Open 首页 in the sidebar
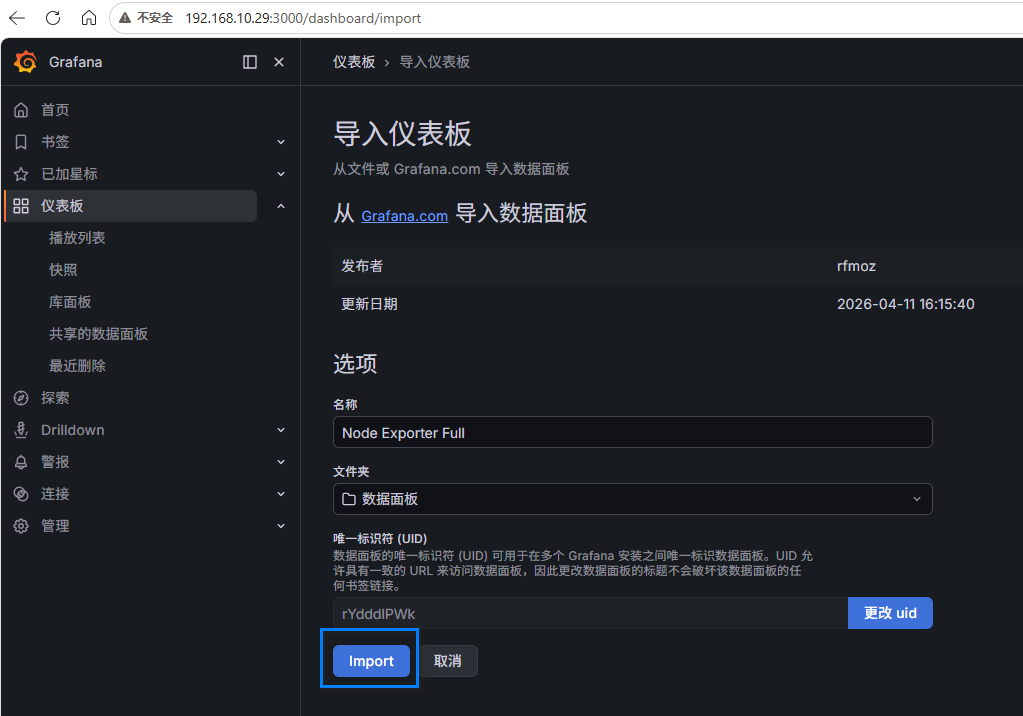 (x=55, y=110)
